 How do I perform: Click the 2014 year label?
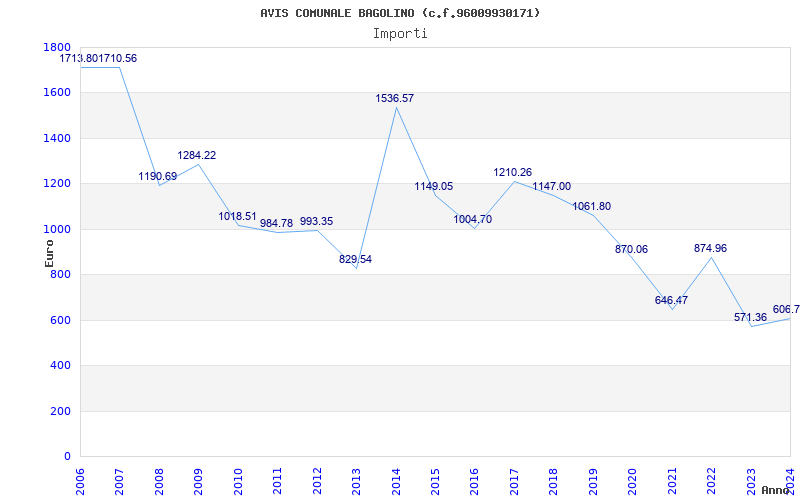[396, 481]
